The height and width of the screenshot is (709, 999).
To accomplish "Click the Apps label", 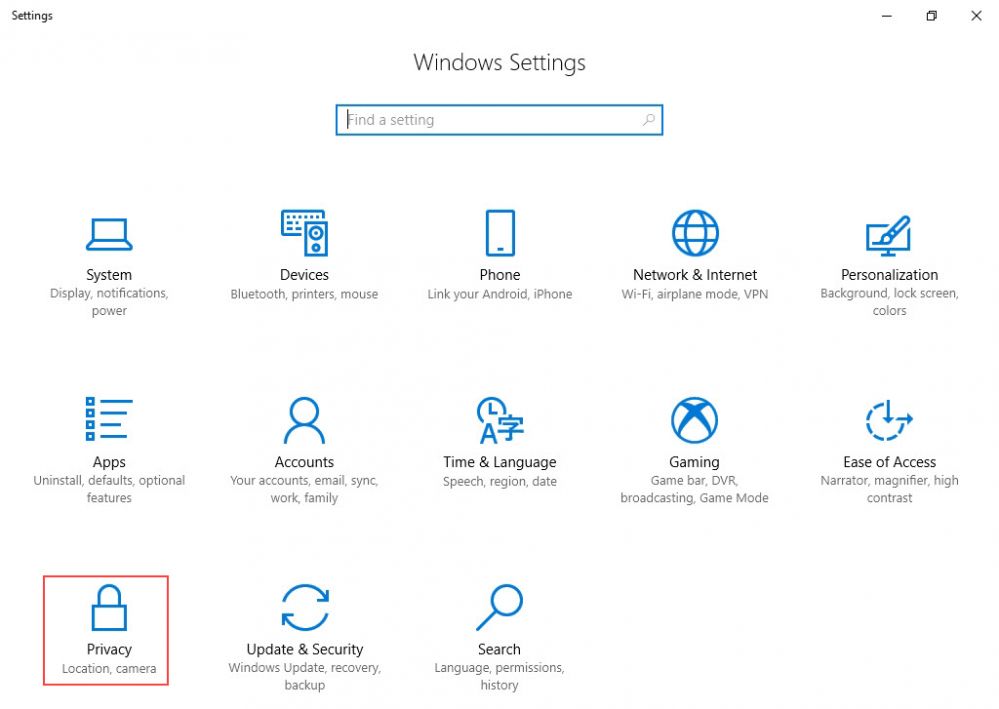I will (109, 462).
